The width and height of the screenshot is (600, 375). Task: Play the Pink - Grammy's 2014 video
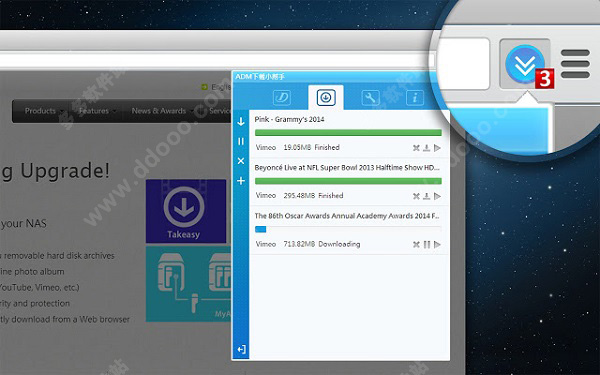437,148
